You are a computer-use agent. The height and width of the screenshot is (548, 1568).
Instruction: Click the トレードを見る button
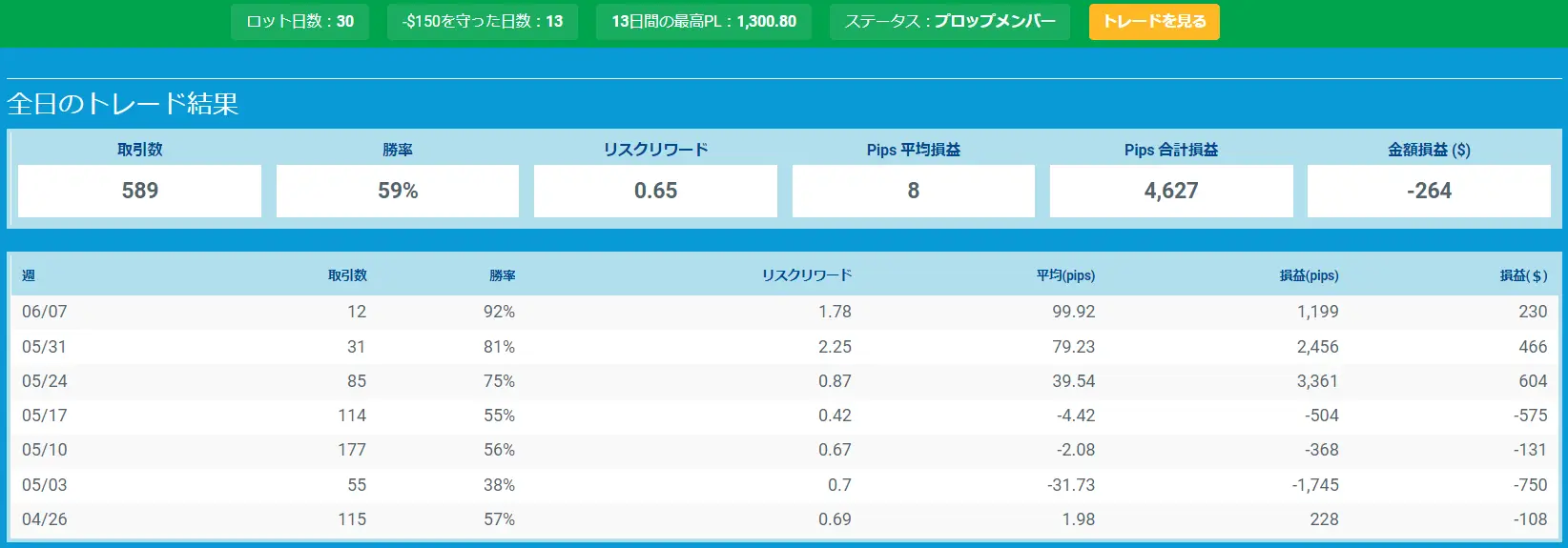tap(1154, 22)
